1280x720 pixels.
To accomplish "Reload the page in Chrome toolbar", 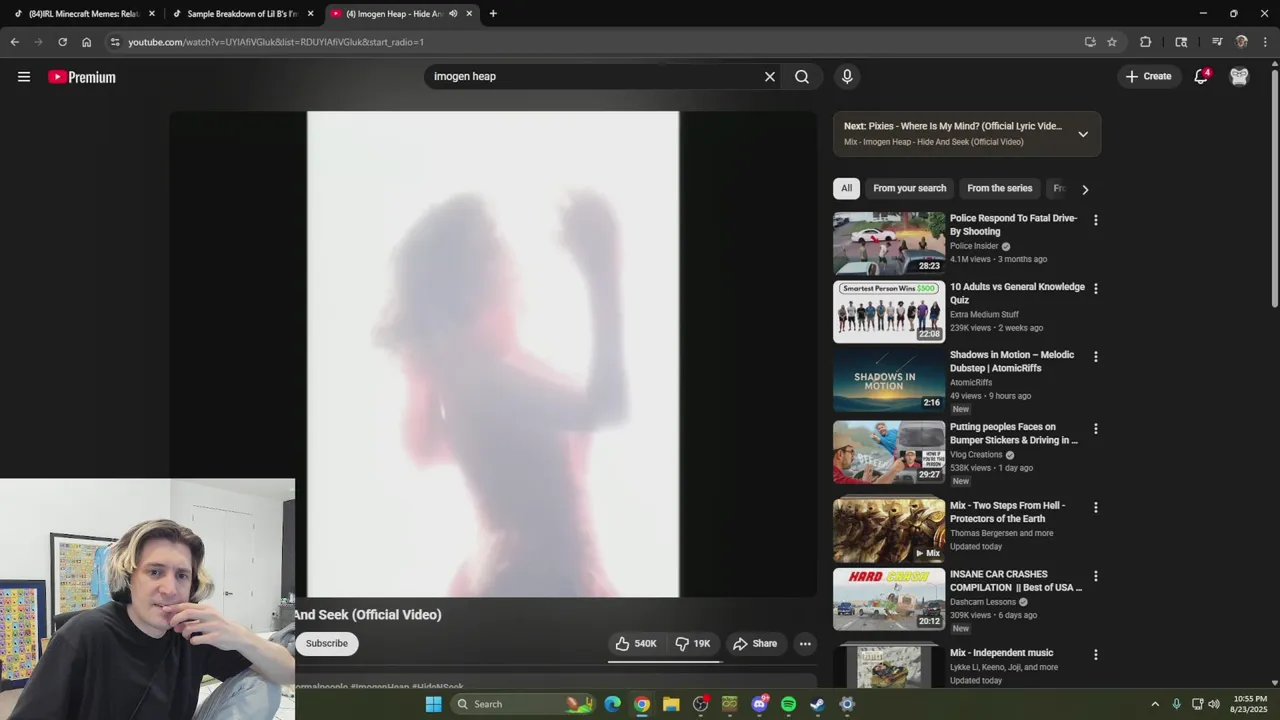I will pyautogui.click(x=62, y=42).
